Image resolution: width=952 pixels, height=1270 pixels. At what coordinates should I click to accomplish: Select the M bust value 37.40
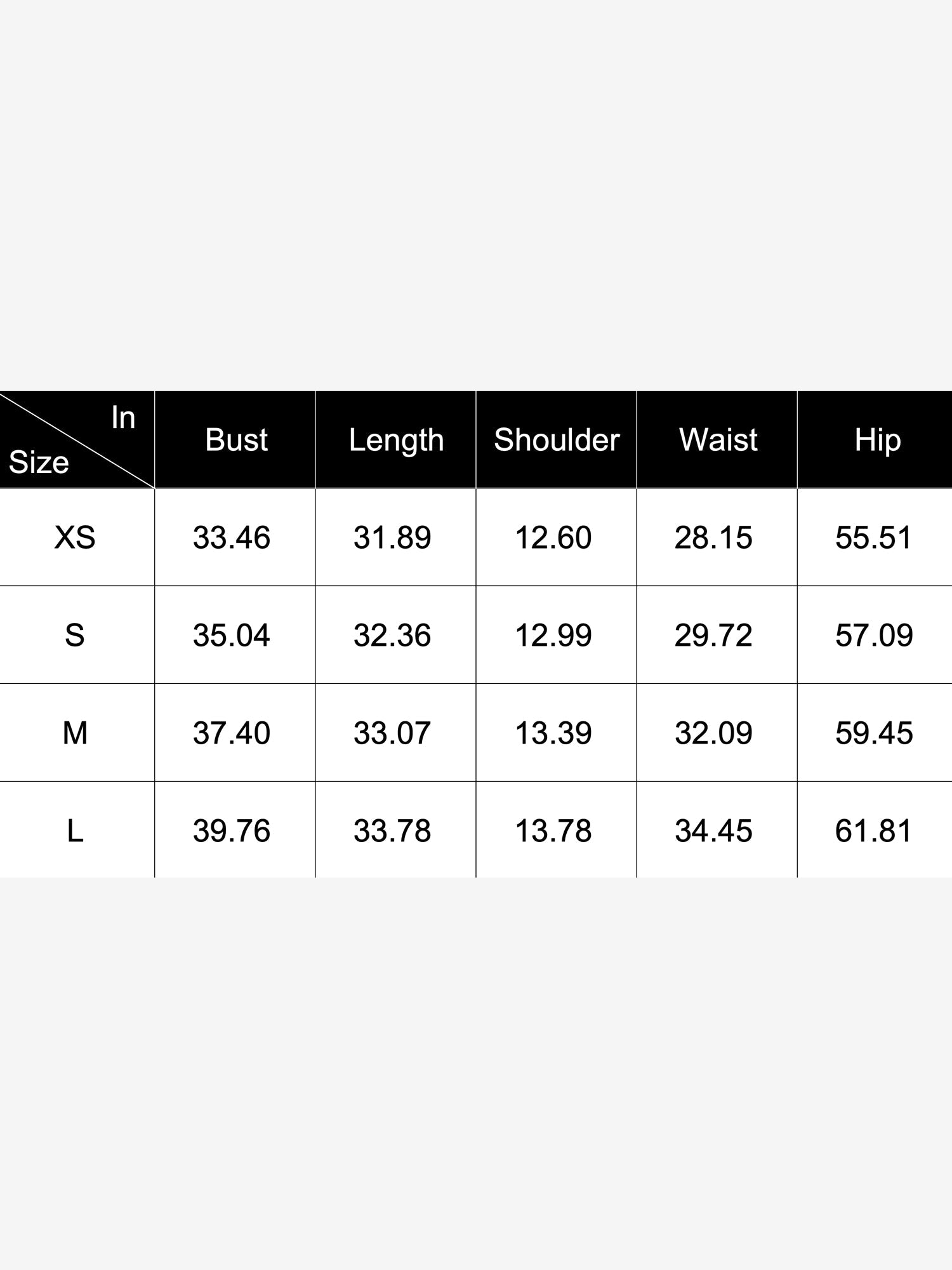232,733
